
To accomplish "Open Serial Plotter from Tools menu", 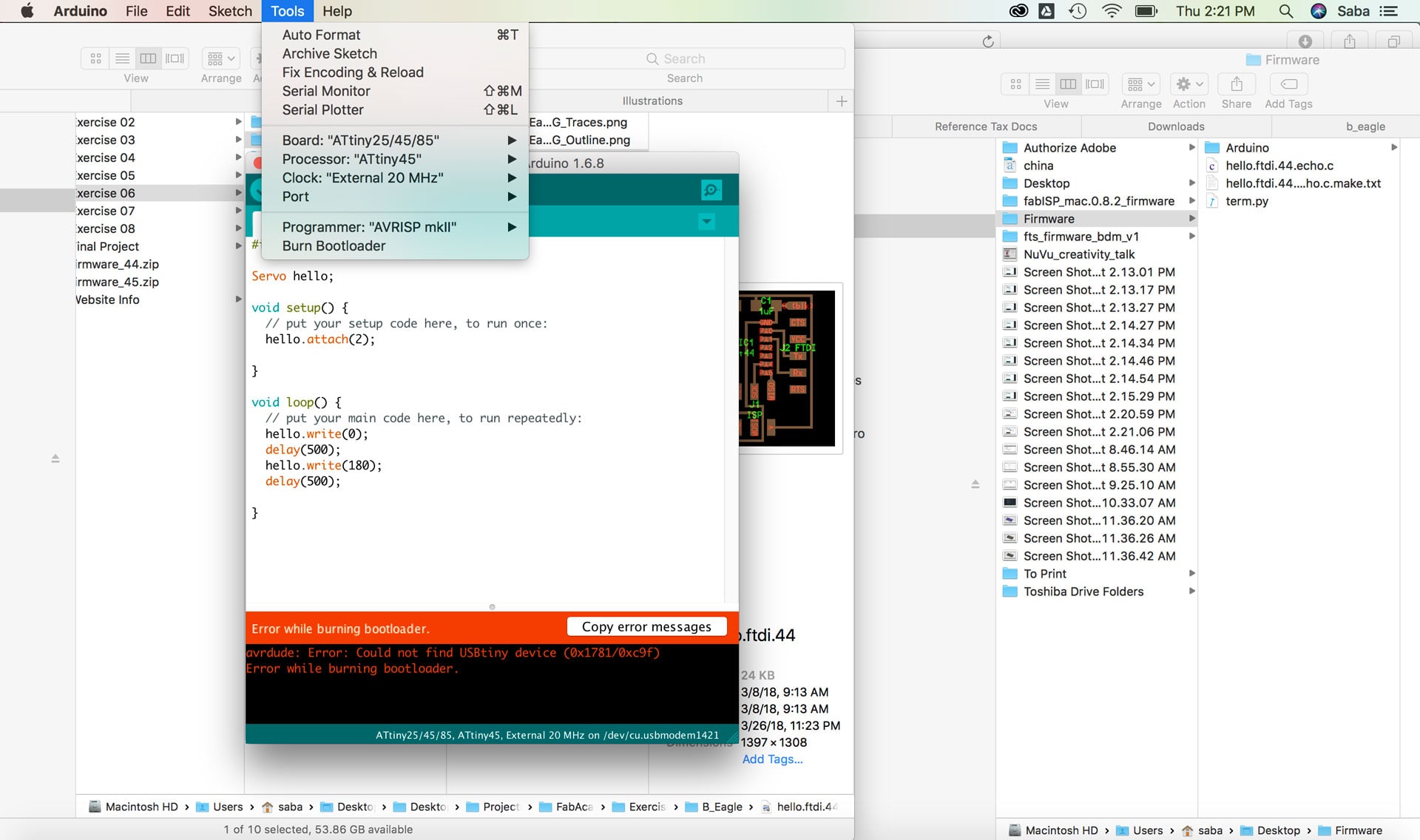I will click(x=395, y=109).
